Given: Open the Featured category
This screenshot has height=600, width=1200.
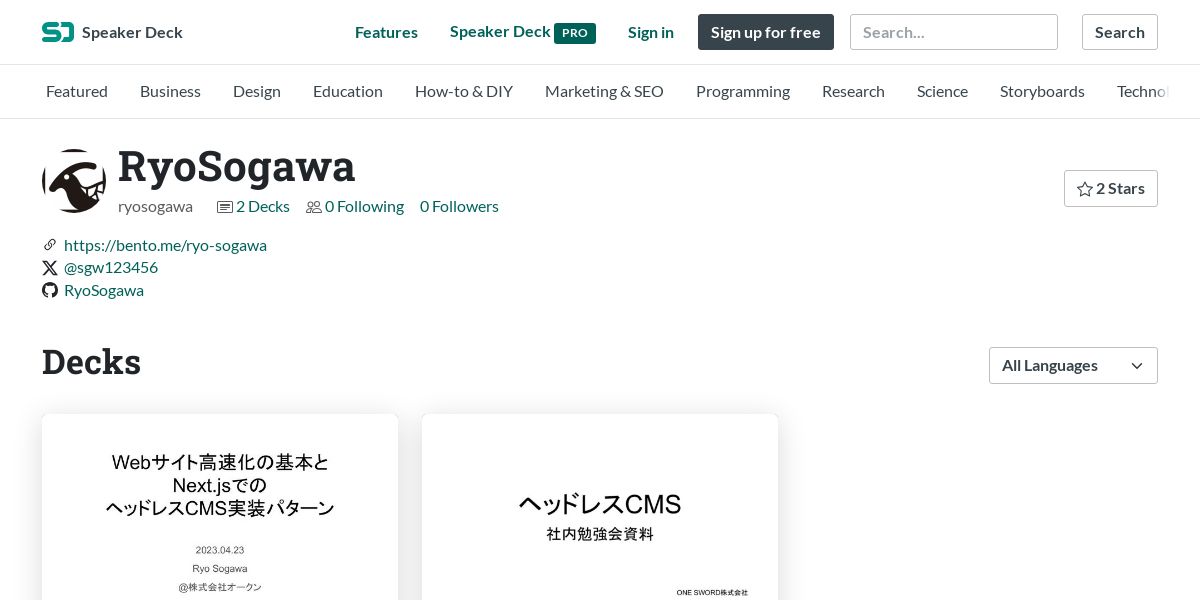Looking at the screenshot, I should tap(77, 91).
